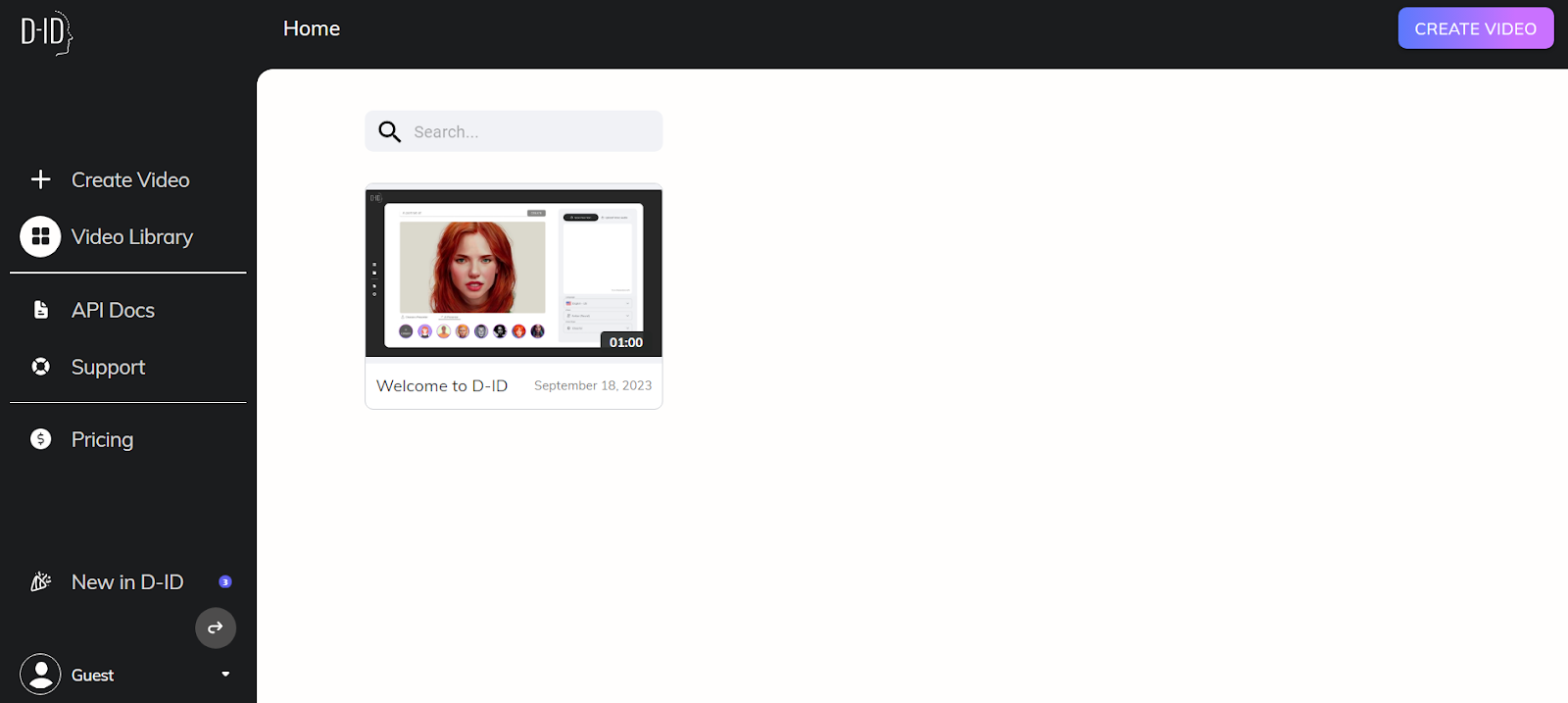This screenshot has width=1568, height=703.
Task: Expand the Guest account dropdown arrow
Action: coord(225,675)
